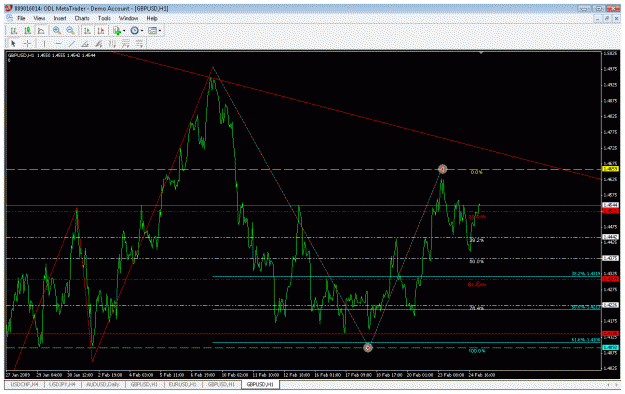Screen dimensions: 625x394
Task: Click the chart window icon beside File
Action: [10, 18]
